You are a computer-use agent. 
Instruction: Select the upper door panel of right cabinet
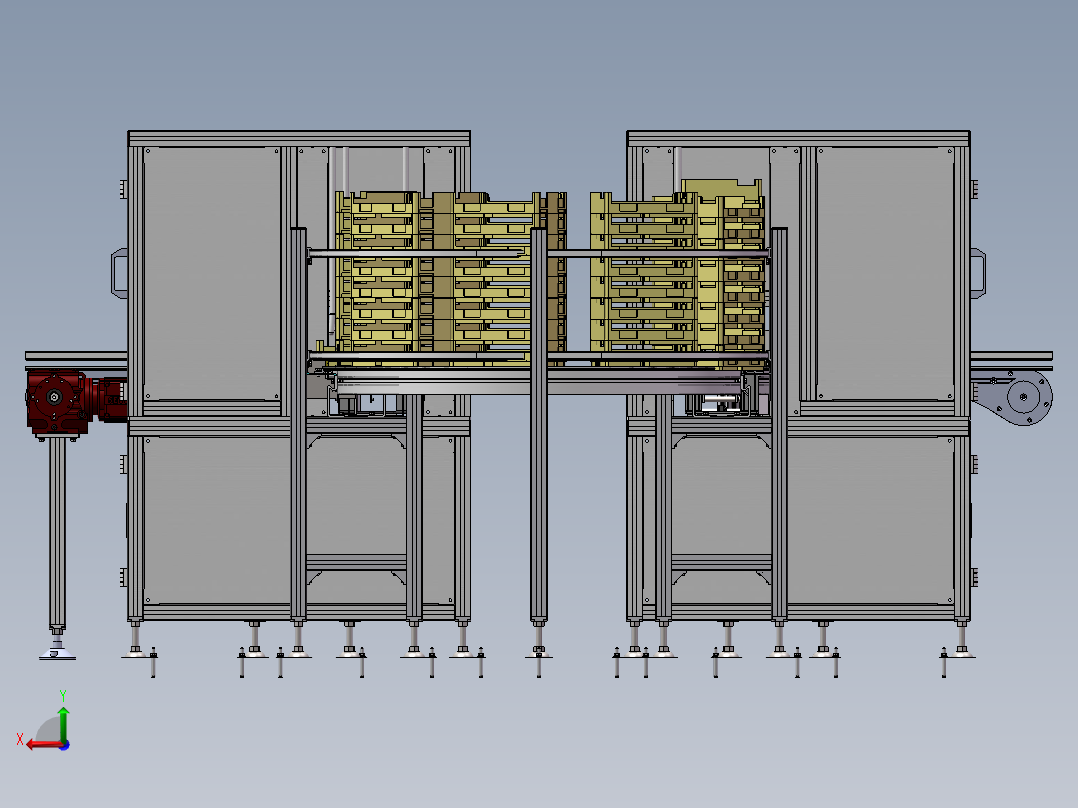(885, 273)
